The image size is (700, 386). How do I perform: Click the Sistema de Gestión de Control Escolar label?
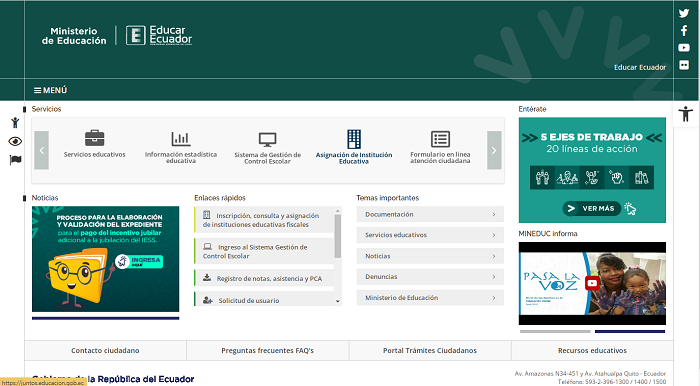coord(267,158)
